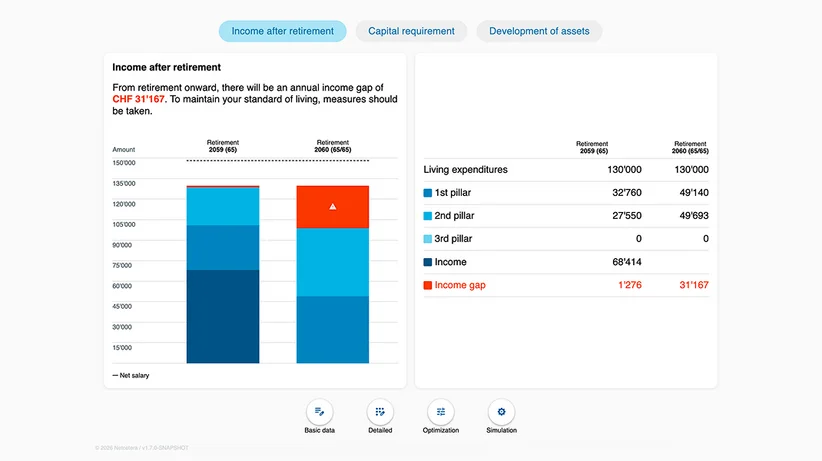
Task: Click the dark blue income segment of 2059 bar
Action: point(223,316)
